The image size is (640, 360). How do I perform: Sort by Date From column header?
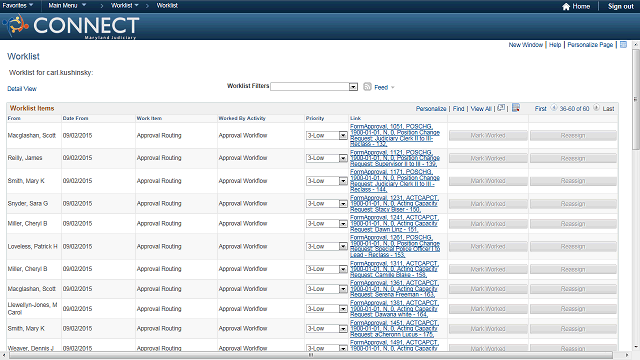tap(76, 118)
